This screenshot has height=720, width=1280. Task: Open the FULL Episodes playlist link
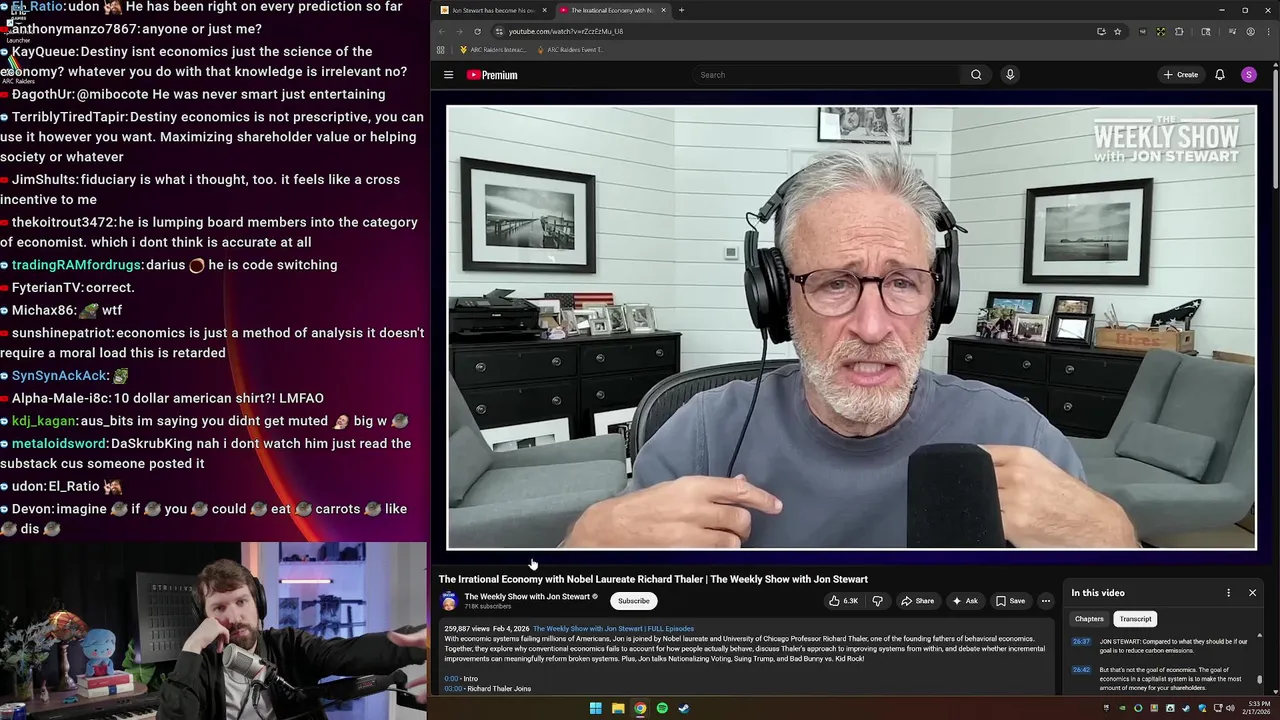coord(613,629)
